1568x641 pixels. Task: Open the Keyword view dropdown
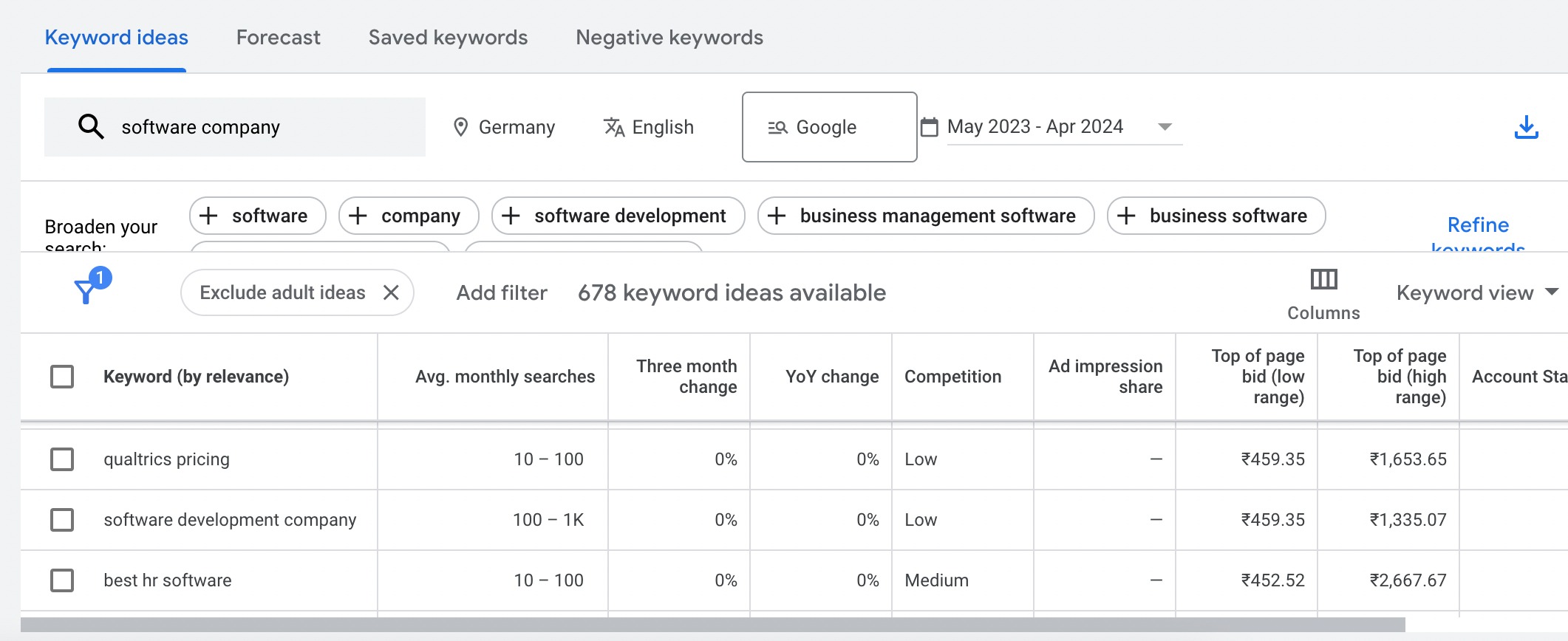[1478, 292]
